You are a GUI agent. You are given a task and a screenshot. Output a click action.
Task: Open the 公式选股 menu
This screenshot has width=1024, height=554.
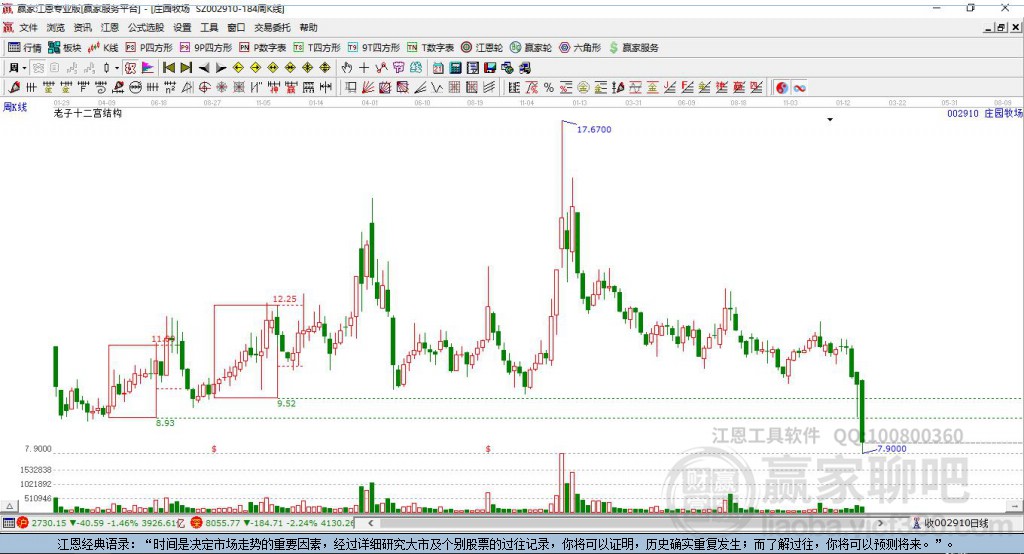(x=146, y=27)
